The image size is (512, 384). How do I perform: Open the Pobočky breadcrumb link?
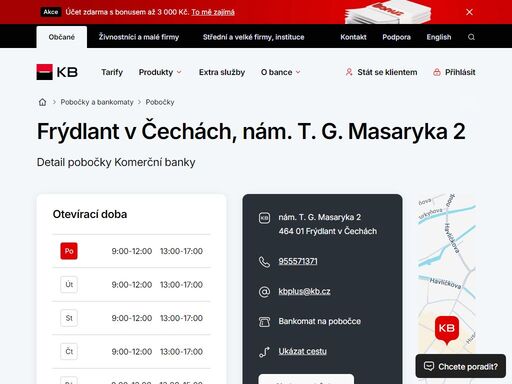[160, 102]
